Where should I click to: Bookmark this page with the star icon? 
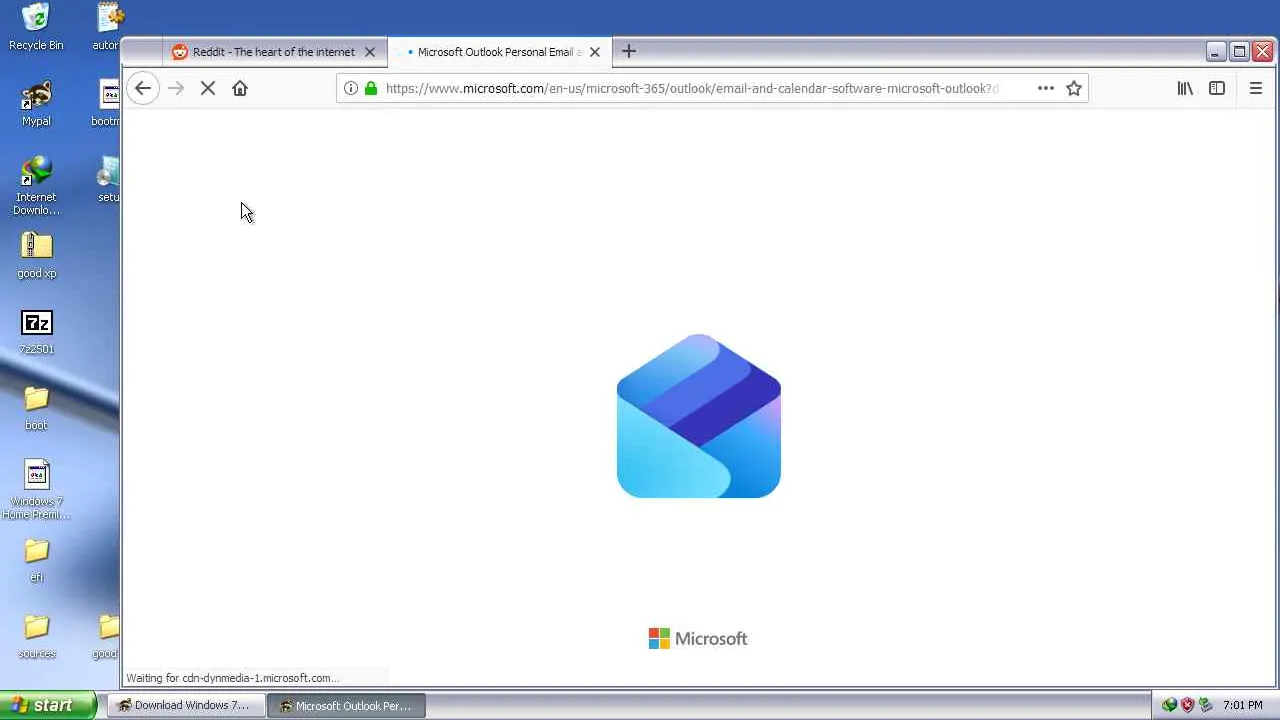1074,88
